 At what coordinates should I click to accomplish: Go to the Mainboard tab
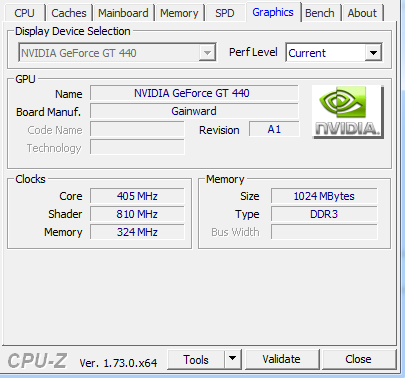coord(123,13)
